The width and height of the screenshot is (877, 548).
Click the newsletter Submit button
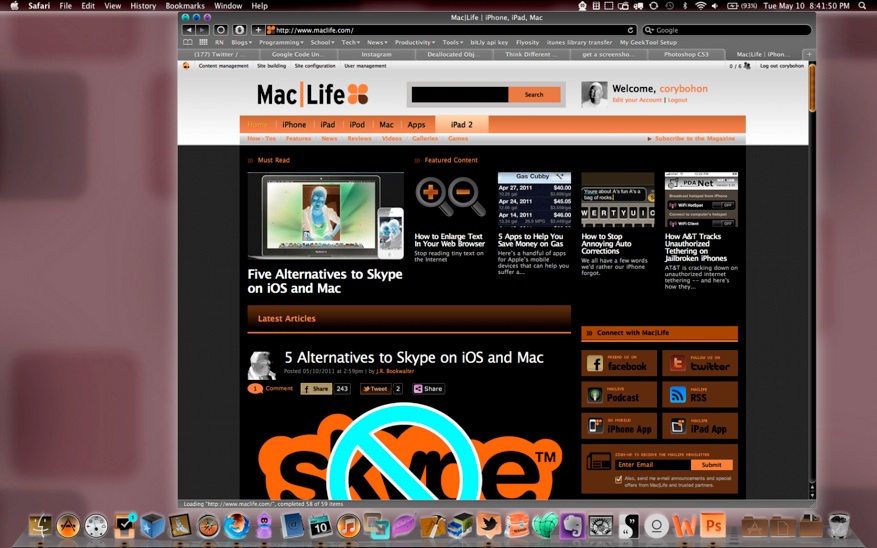pyautogui.click(x=711, y=465)
